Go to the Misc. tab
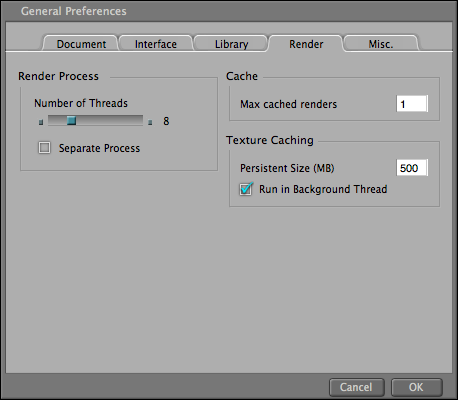 pyautogui.click(x=381, y=44)
